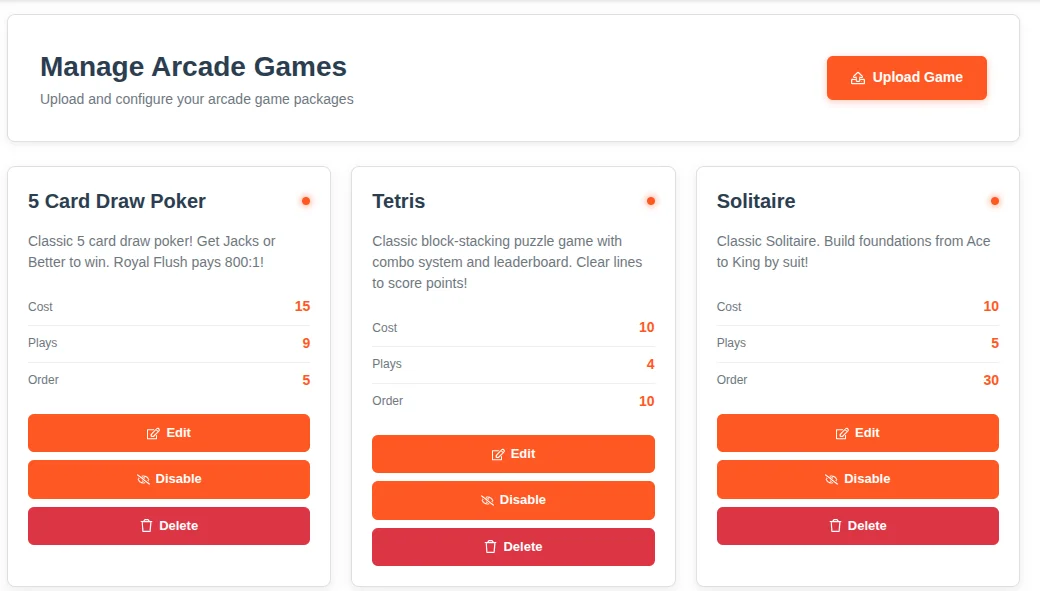
Task: Click the trash icon on Poker's Delete button
Action: click(x=146, y=526)
